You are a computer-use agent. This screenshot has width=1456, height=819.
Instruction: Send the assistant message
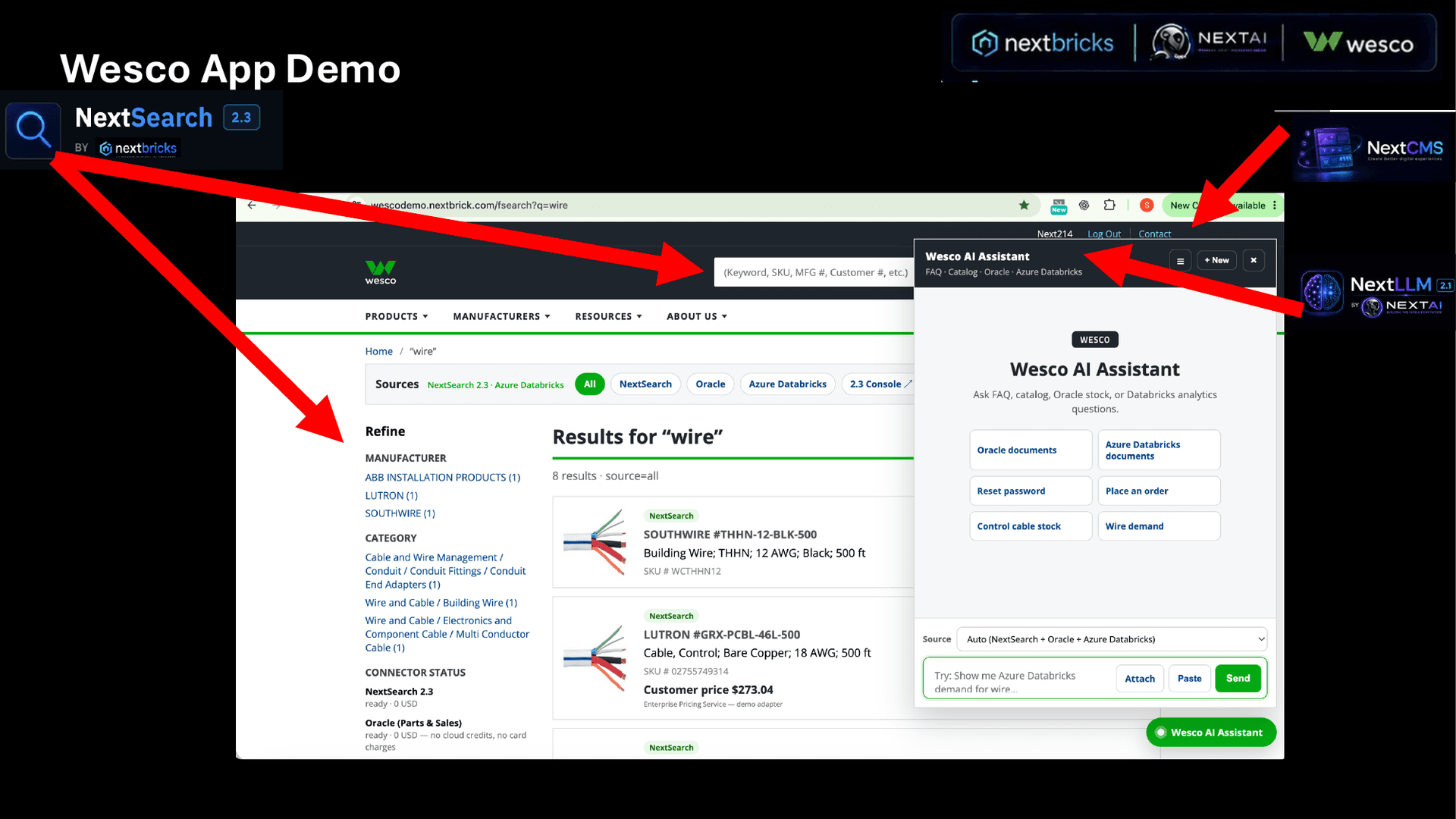pyautogui.click(x=1238, y=678)
